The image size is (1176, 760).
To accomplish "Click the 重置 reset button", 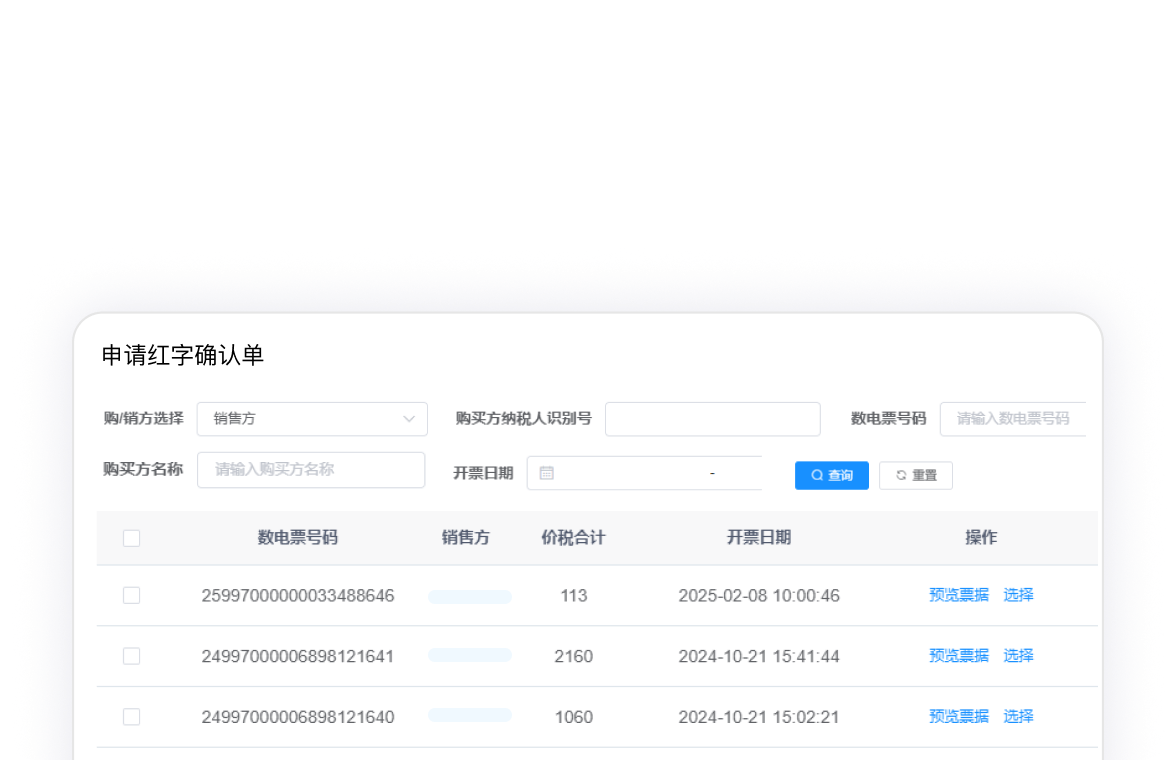I will 916,476.
